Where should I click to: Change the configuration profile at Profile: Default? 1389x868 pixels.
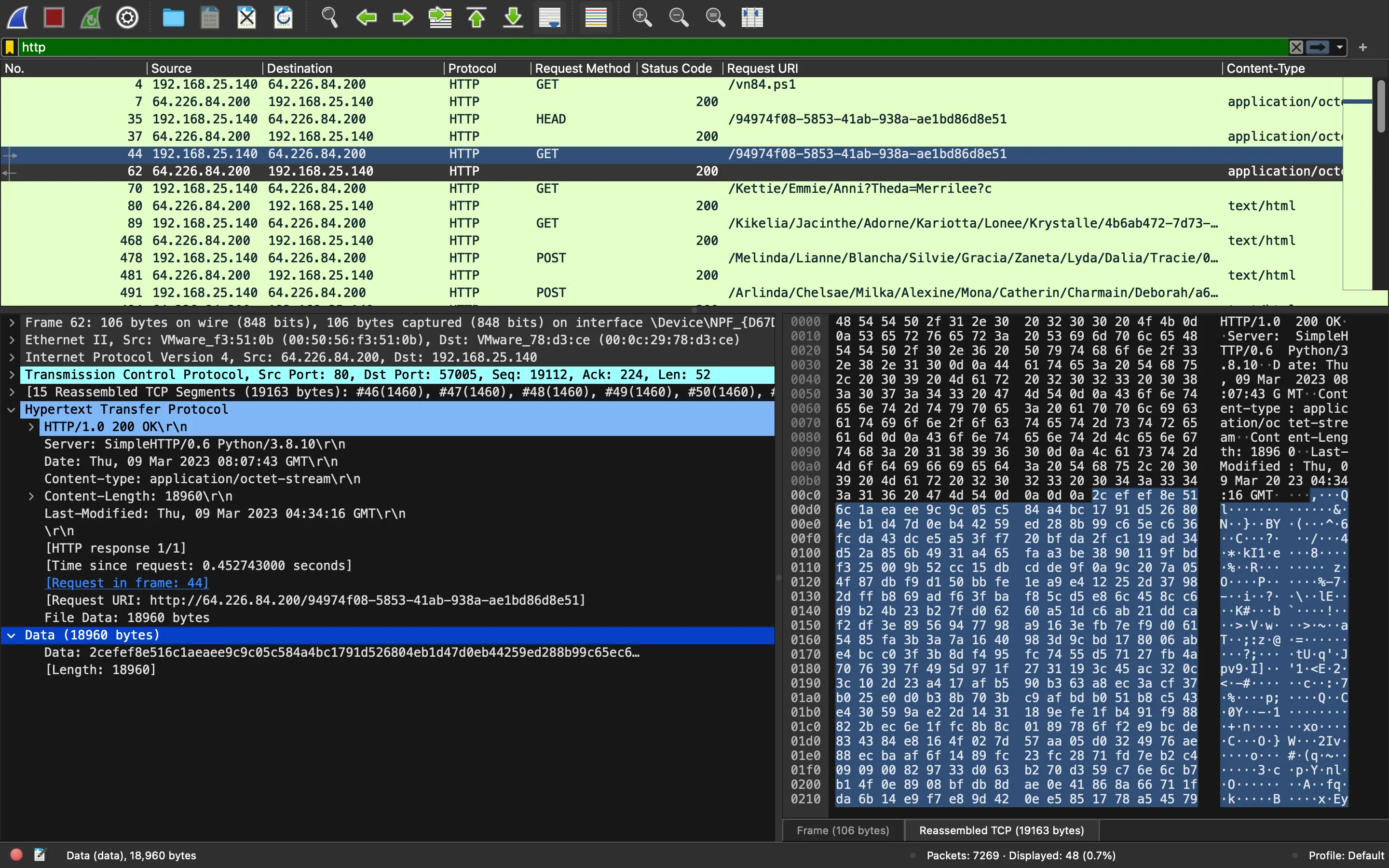1346,855
